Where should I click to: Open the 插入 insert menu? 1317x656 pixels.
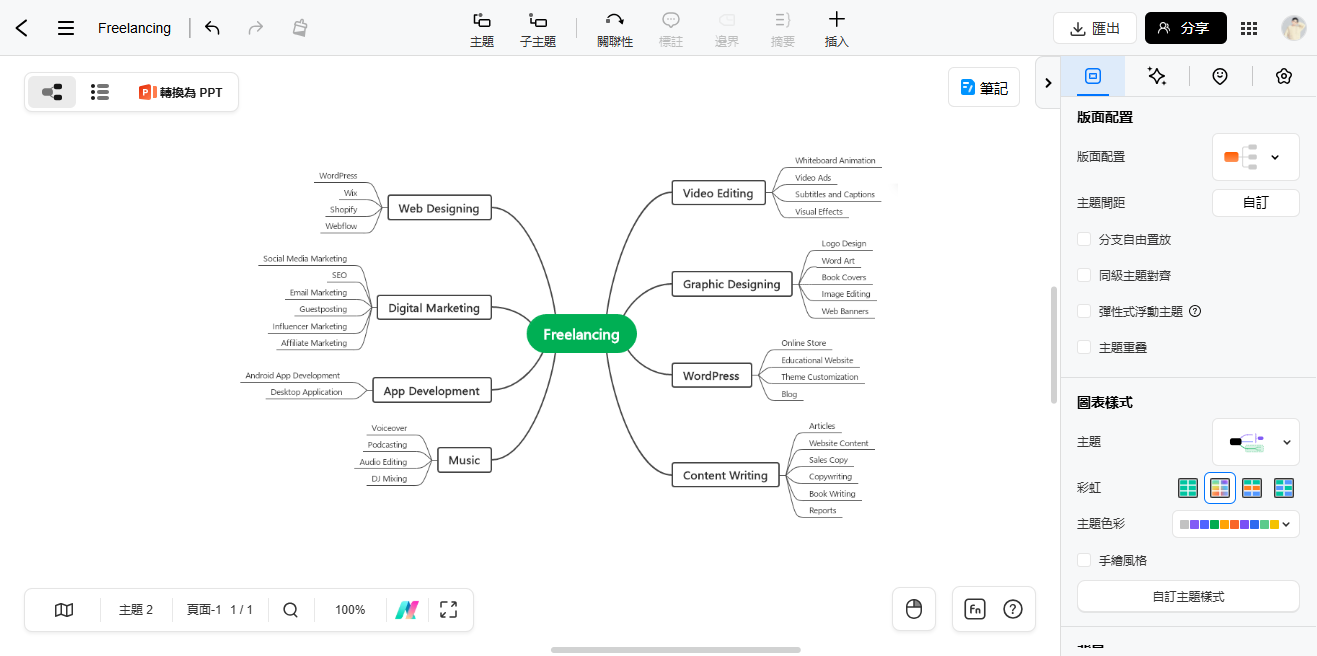(837, 30)
